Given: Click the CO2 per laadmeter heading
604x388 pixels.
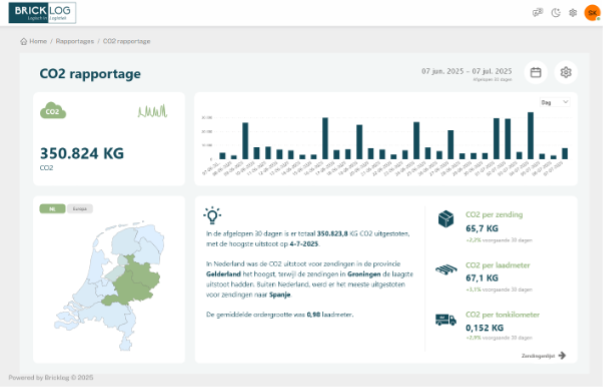Looking at the screenshot, I should tap(498, 265).
